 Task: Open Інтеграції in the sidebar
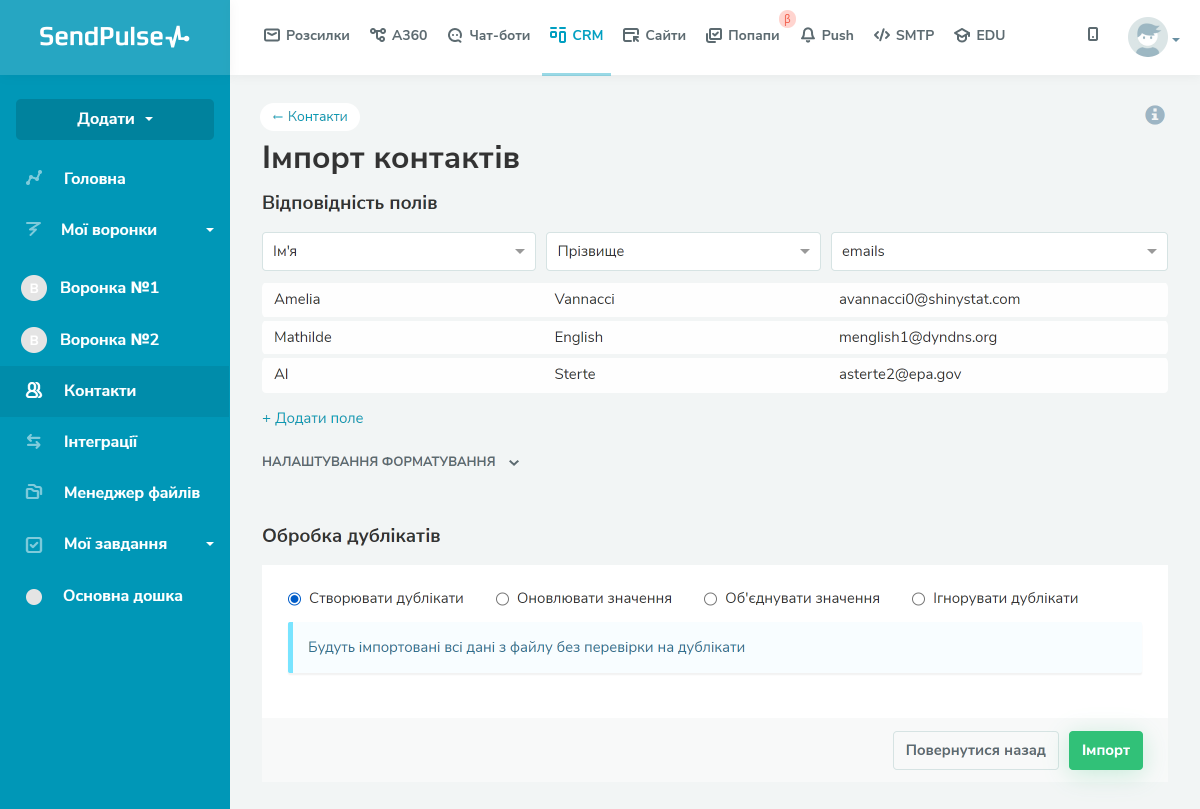100,442
